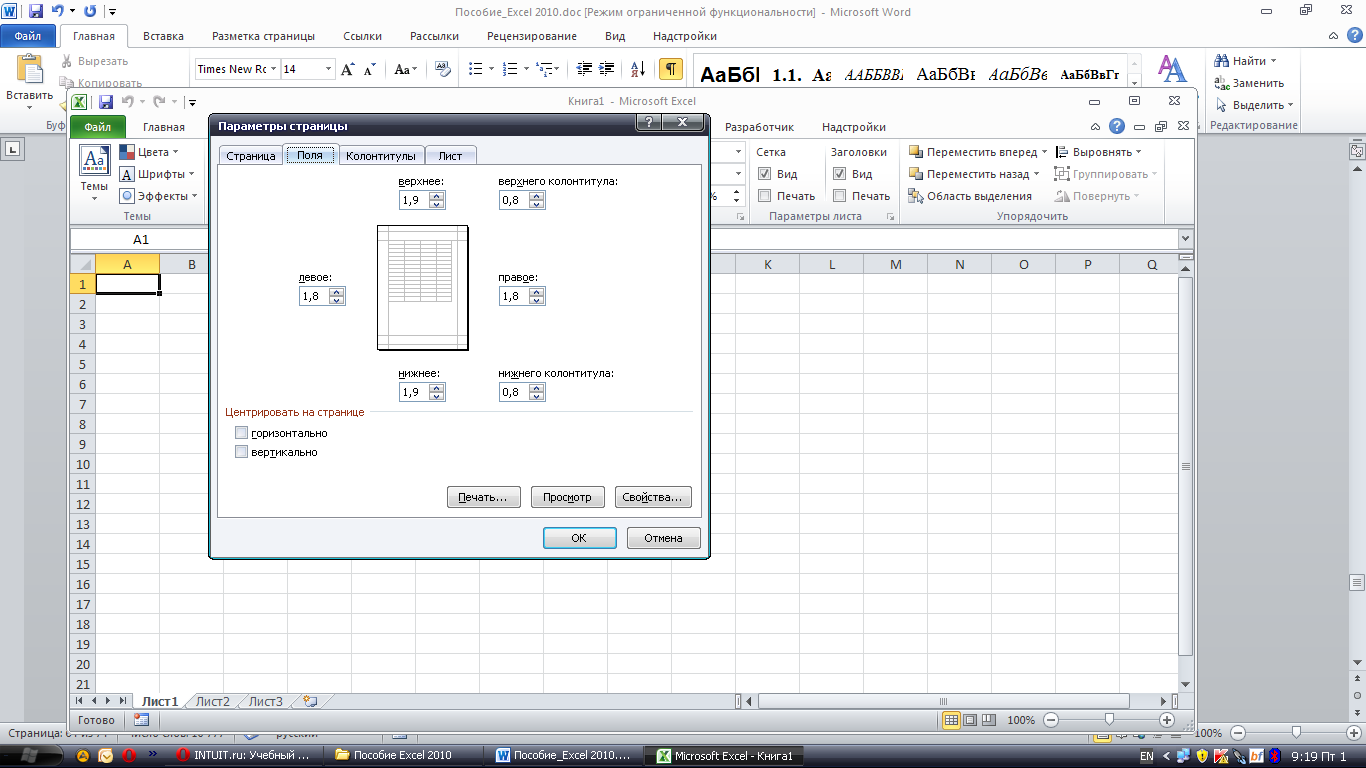Increase the верхнее margin stepper
Screen dimensions: 1366x768
click(x=437, y=196)
